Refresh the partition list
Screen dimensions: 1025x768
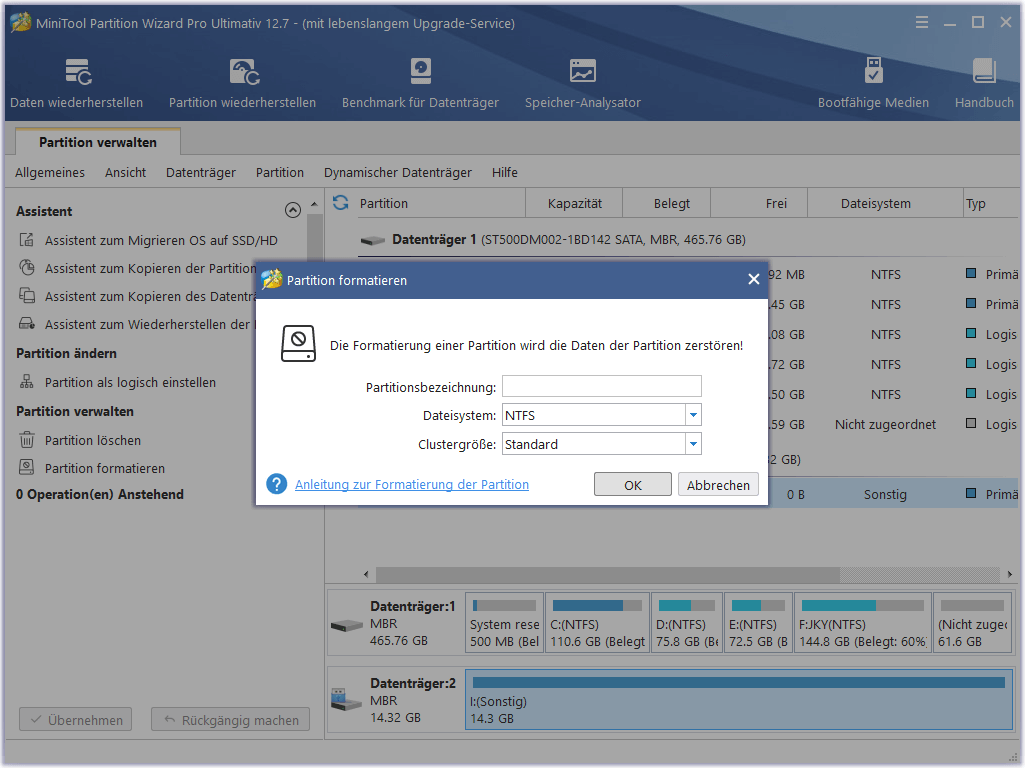(x=340, y=202)
